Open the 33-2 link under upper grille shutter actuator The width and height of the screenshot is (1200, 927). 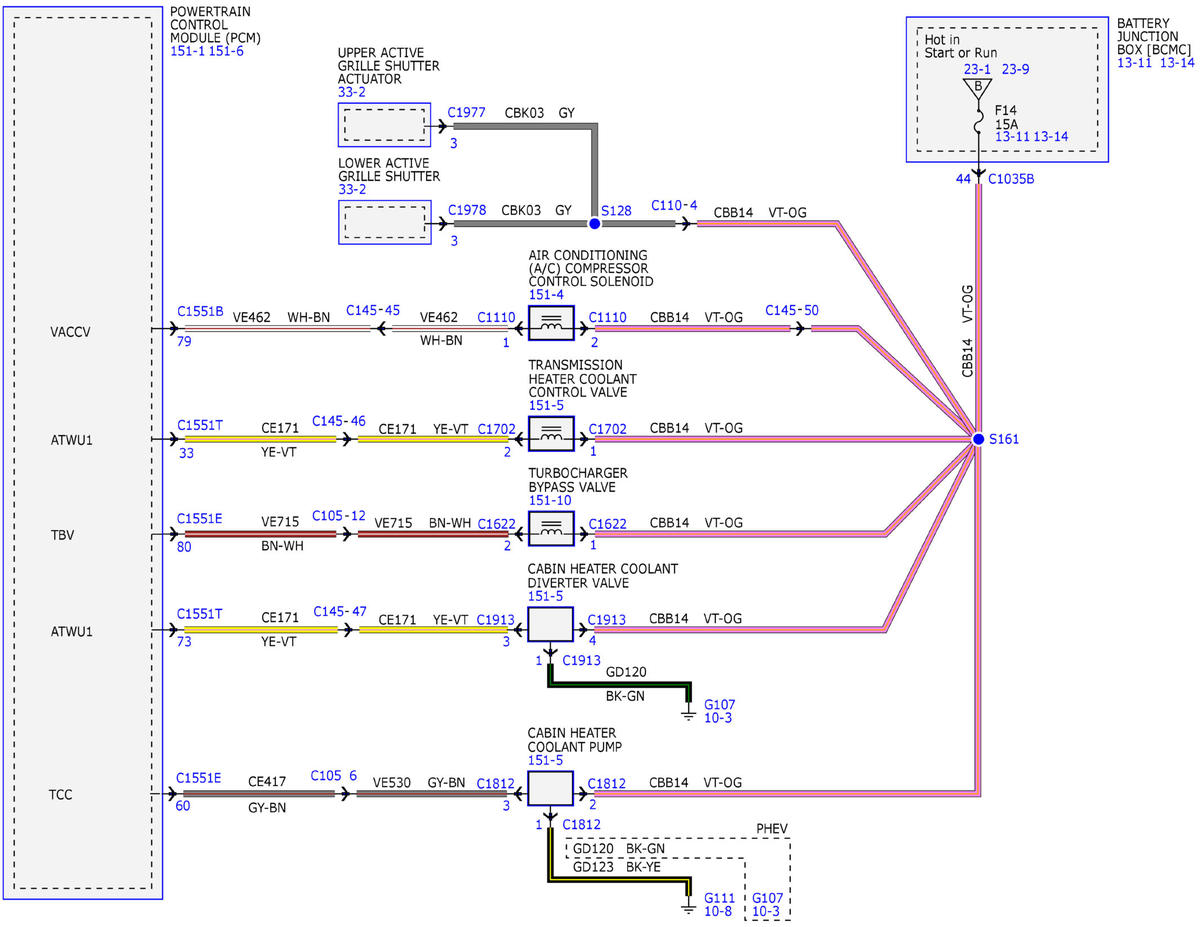[352, 92]
